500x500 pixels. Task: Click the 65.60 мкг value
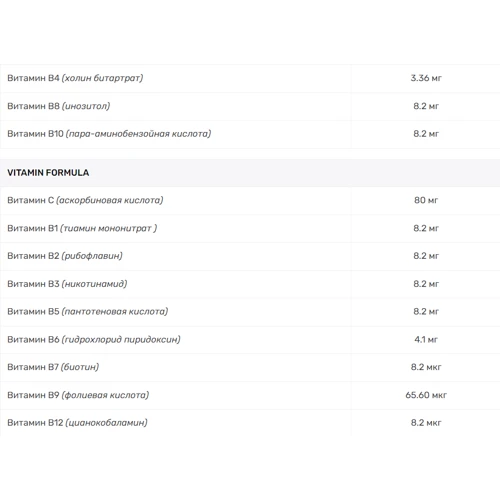[426, 395]
